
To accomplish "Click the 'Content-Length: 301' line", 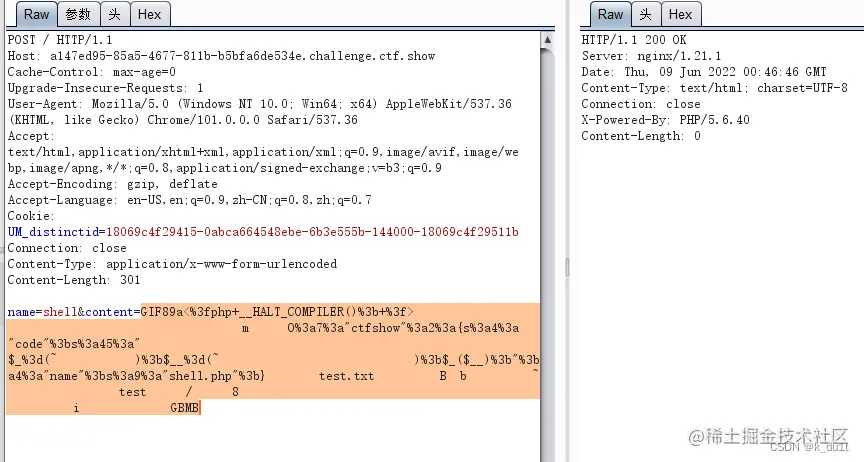I will pyautogui.click(x=74, y=280).
